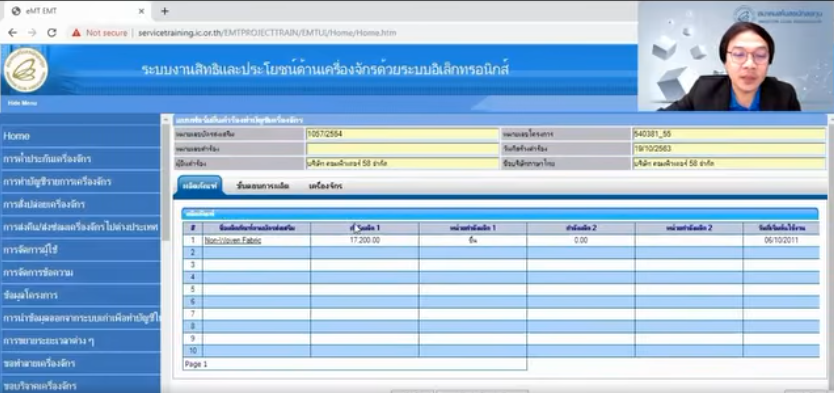This screenshot has height=393, width=834.
Task: Click the sidebar vertical scrollbar
Action: [x=165, y=181]
